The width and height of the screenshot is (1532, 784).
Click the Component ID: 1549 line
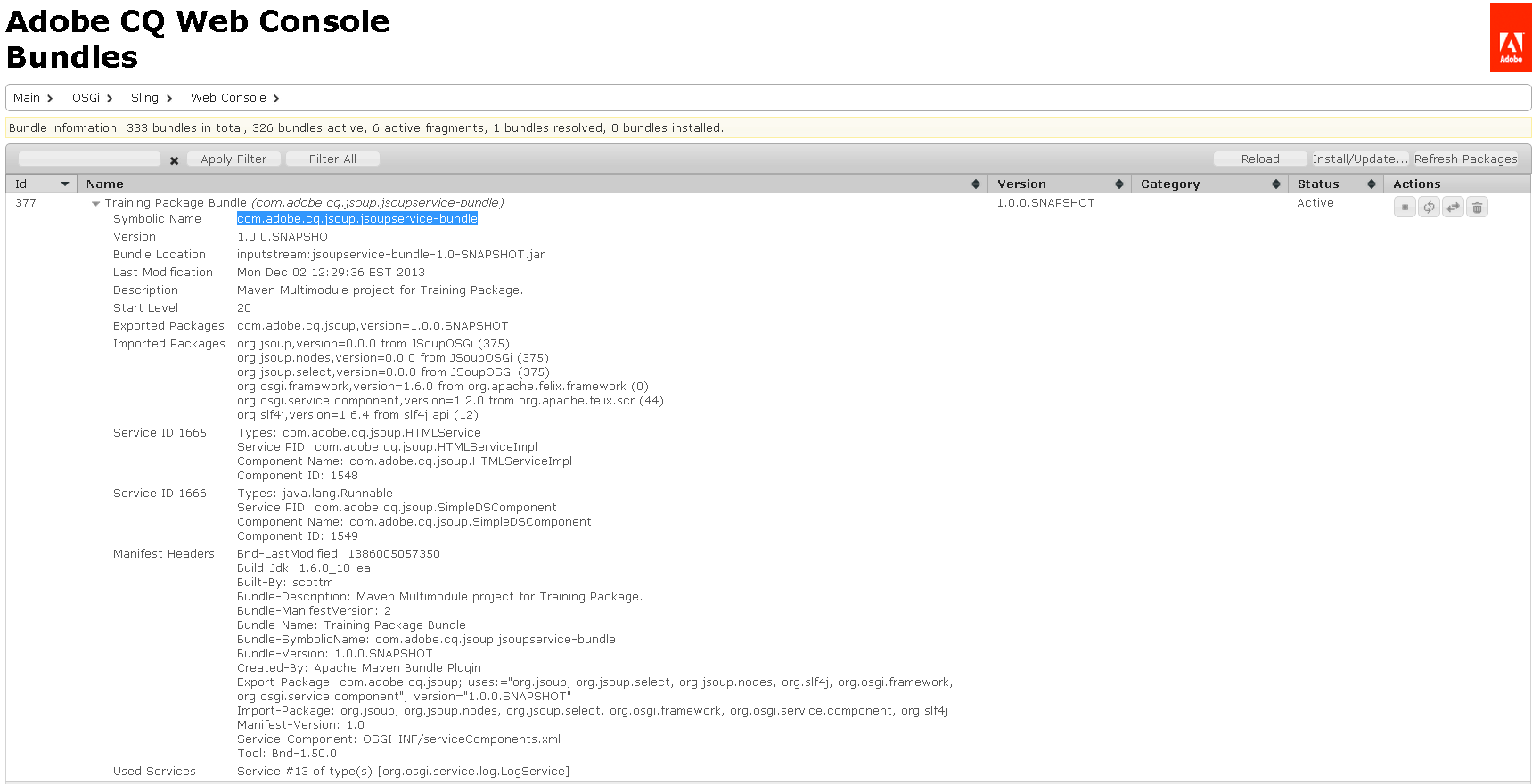coord(298,536)
